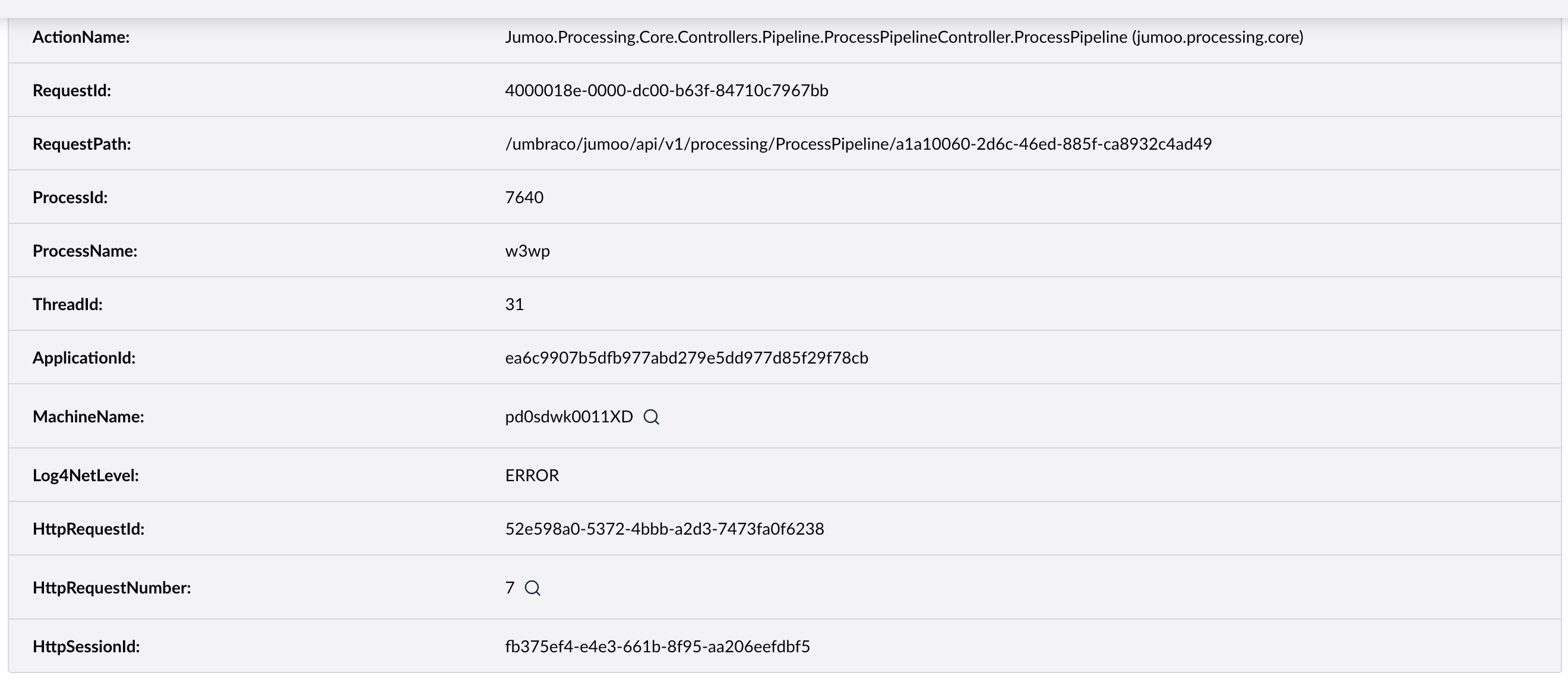Screen dimensions: 1568x682
Task: Click the HttpSessionId GUID value
Action: click(657, 647)
